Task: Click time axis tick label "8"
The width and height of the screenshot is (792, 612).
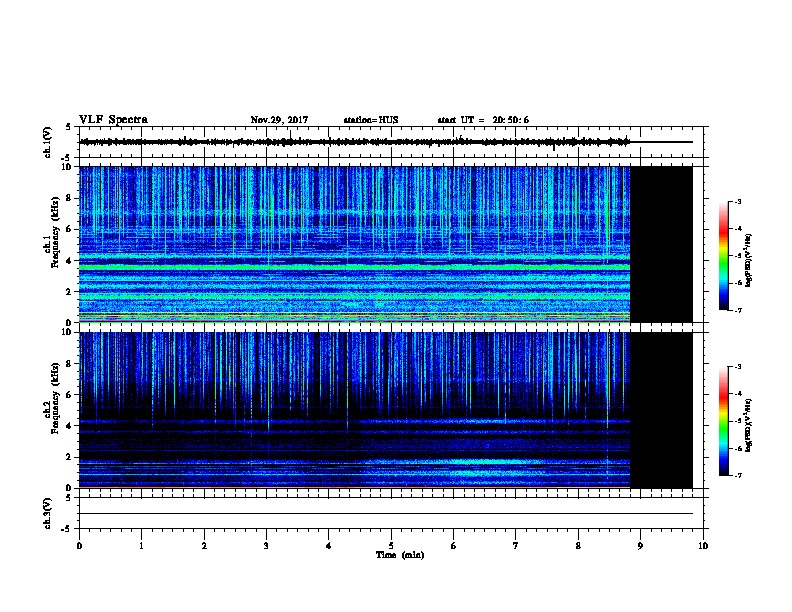Action: click(578, 545)
